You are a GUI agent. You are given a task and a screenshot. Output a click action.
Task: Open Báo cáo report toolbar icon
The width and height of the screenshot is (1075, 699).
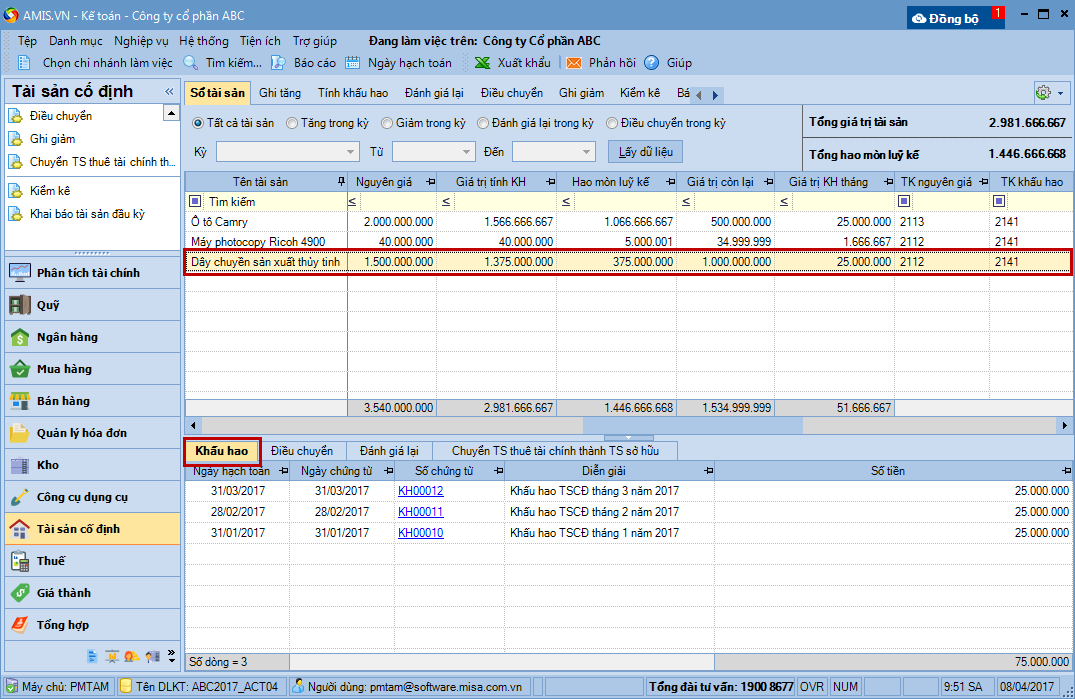pyautogui.click(x=278, y=62)
